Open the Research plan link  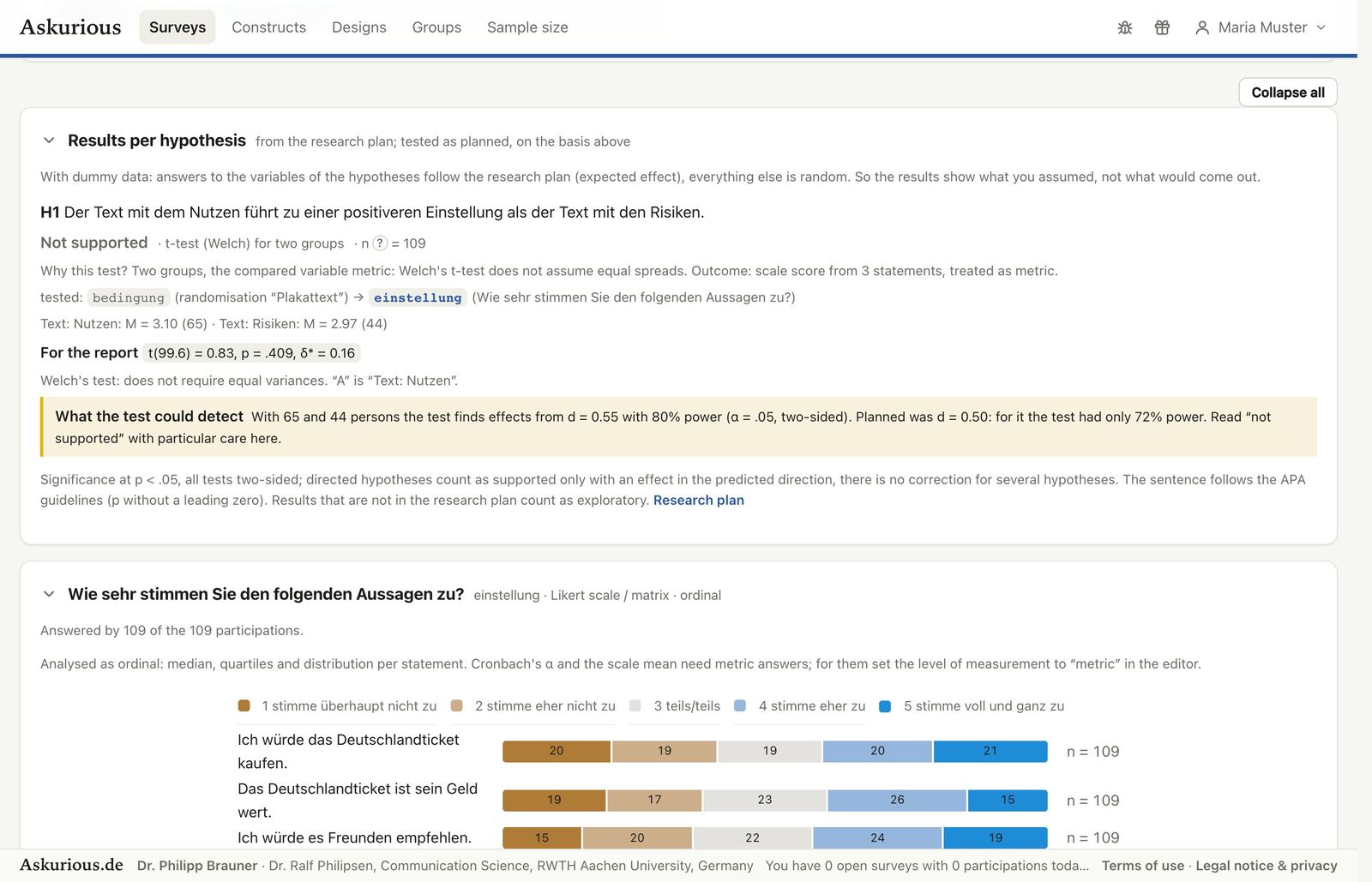click(x=699, y=501)
